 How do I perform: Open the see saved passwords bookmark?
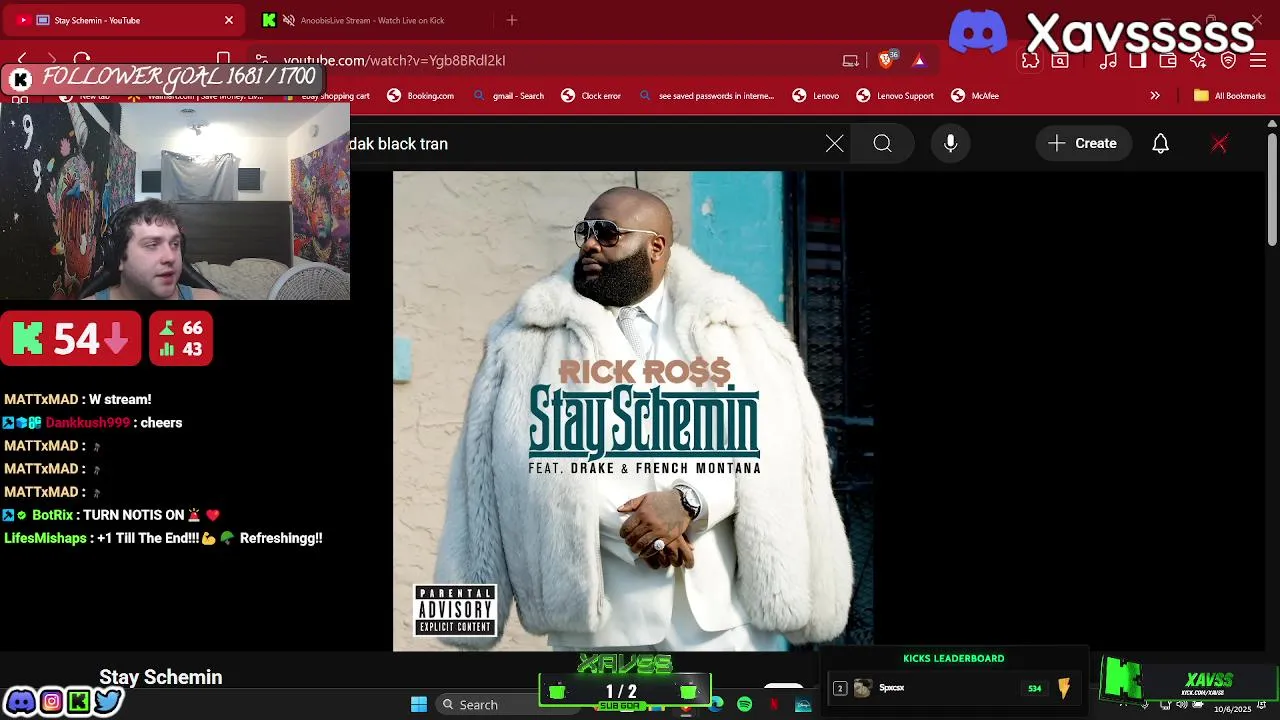click(x=706, y=96)
